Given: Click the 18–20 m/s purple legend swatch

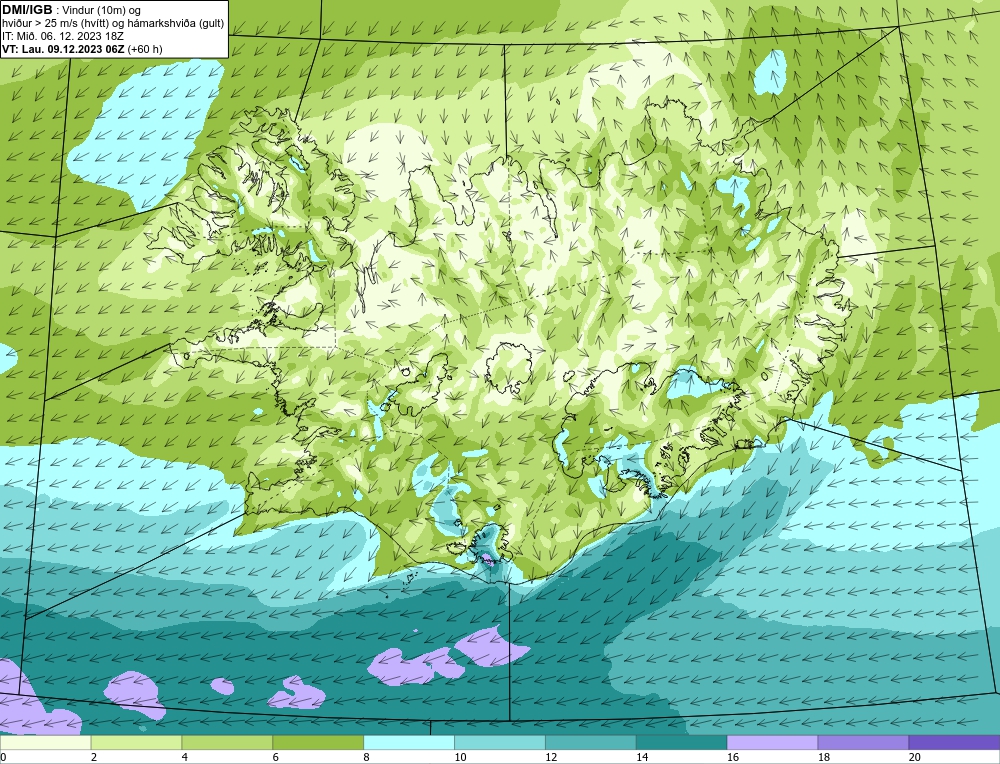Looking at the screenshot, I should click(863, 743).
